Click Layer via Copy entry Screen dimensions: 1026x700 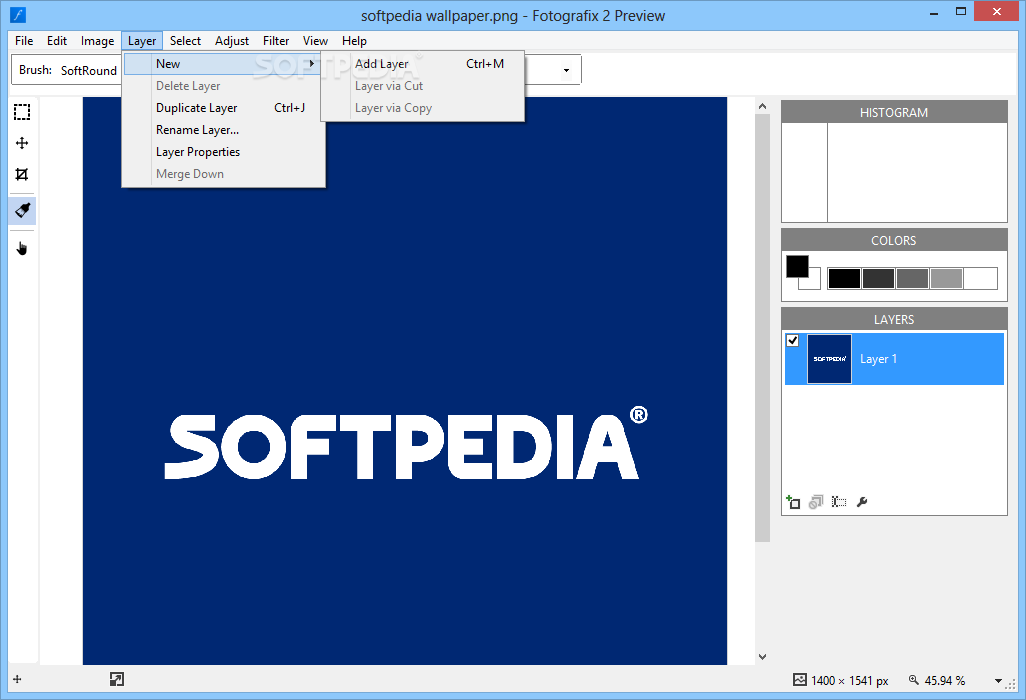coord(423,108)
